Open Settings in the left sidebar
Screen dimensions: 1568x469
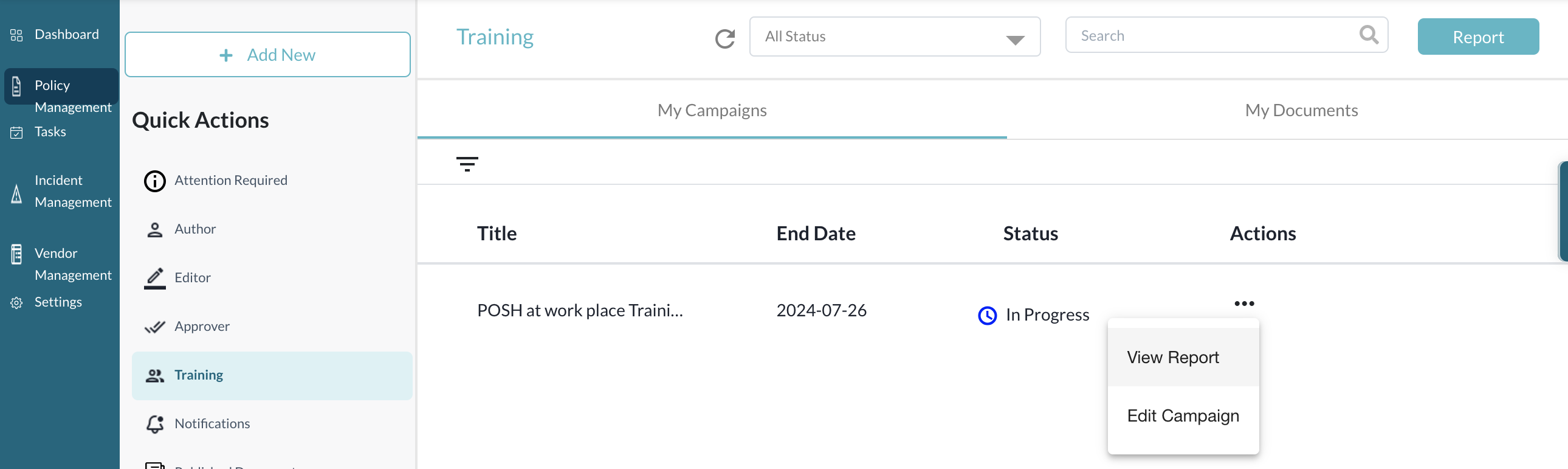[58, 302]
